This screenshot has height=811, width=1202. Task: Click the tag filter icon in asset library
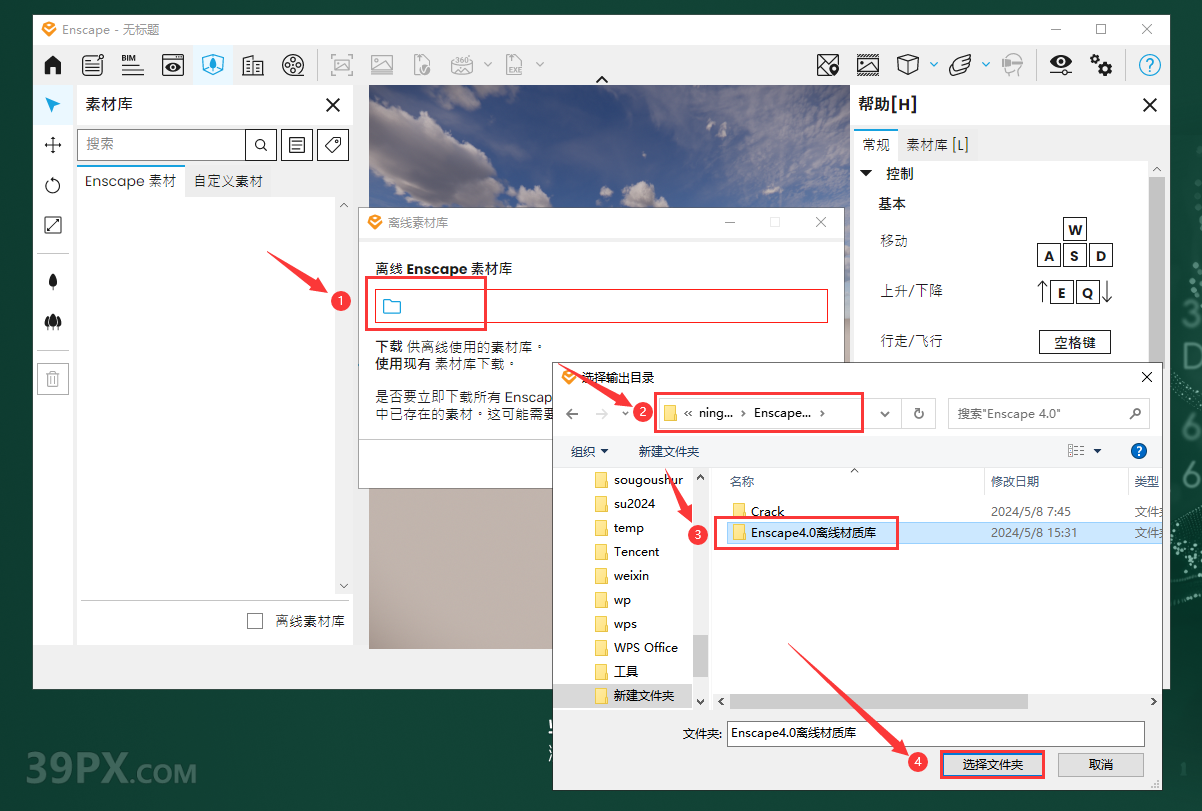coord(333,145)
